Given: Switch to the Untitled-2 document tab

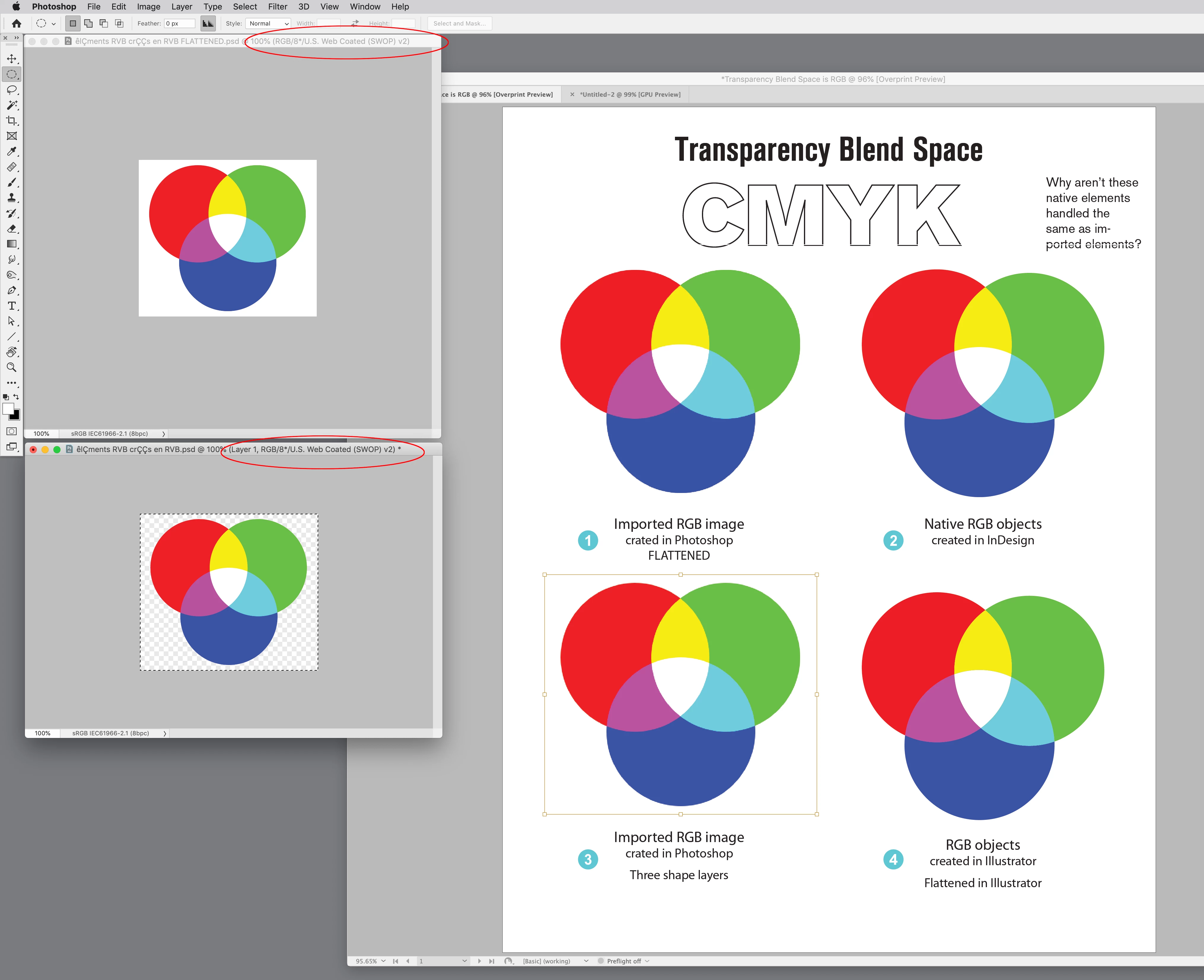Looking at the screenshot, I should (x=630, y=94).
